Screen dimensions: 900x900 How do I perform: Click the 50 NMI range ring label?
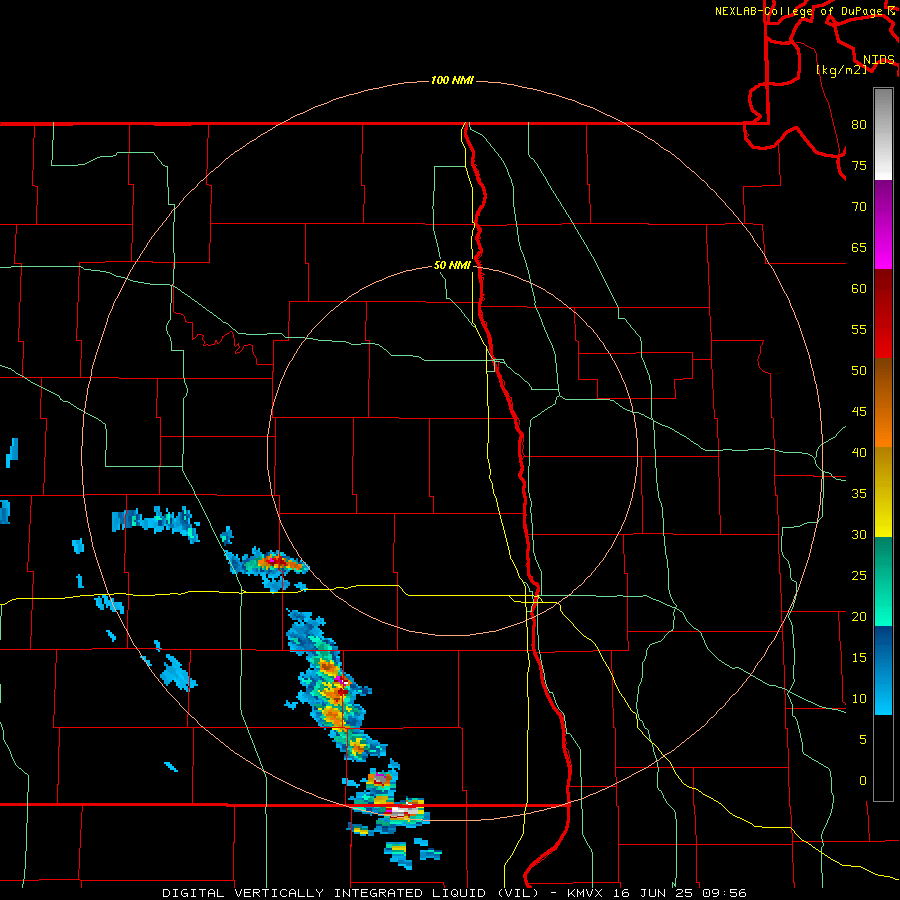(x=452, y=265)
